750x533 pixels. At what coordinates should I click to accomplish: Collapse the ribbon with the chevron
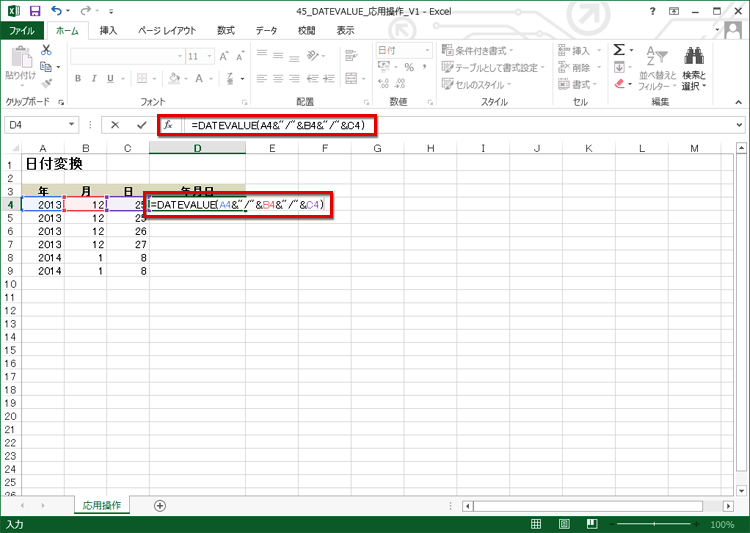click(739, 102)
